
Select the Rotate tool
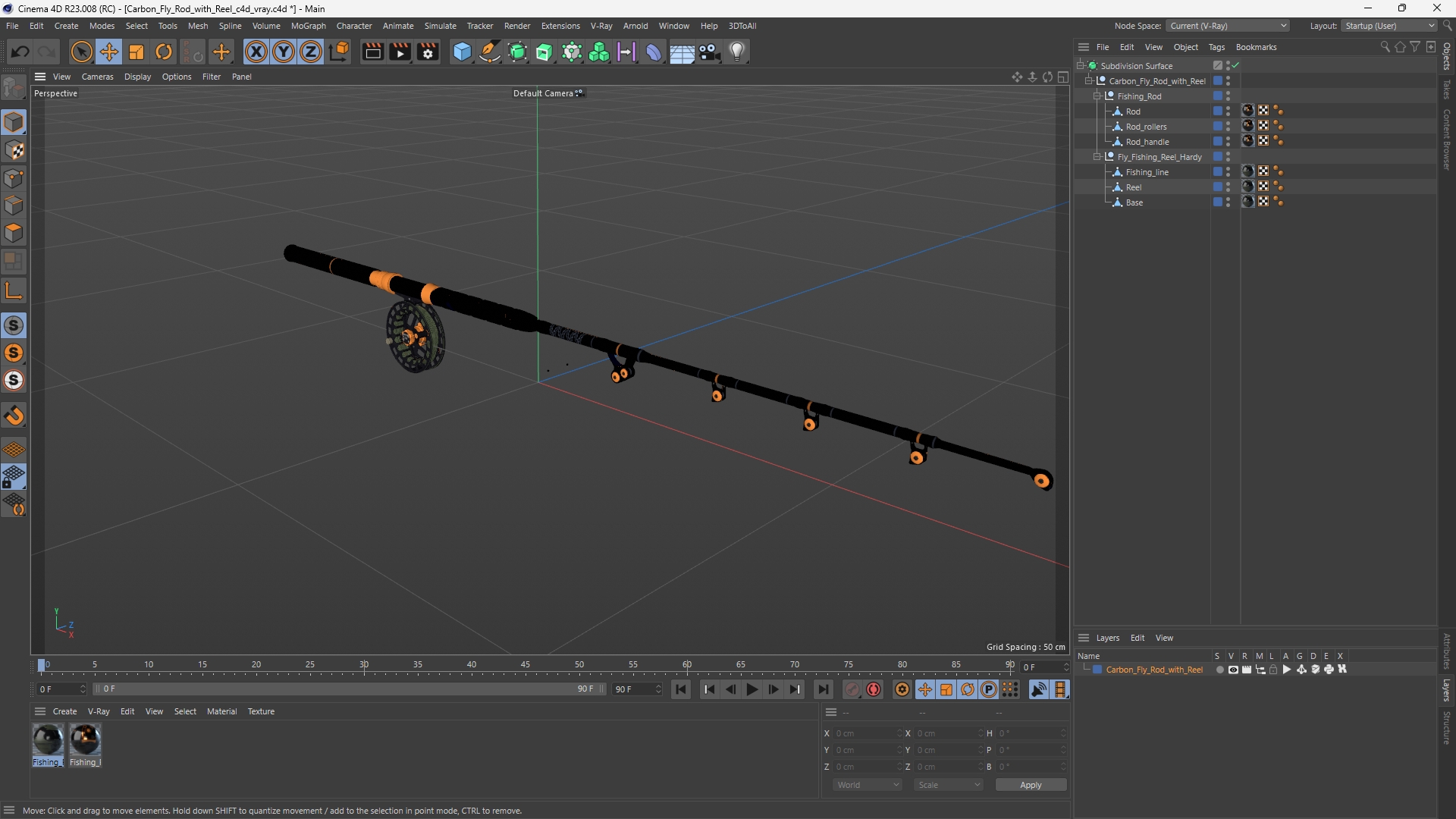pyautogui.click(x=164, y=52)
